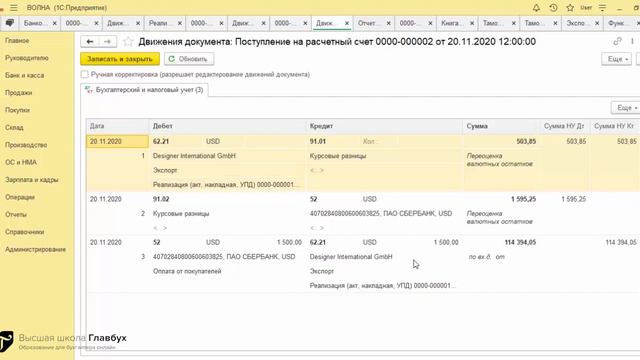
Task: Open Покупки section
Action: coord(18,110)
